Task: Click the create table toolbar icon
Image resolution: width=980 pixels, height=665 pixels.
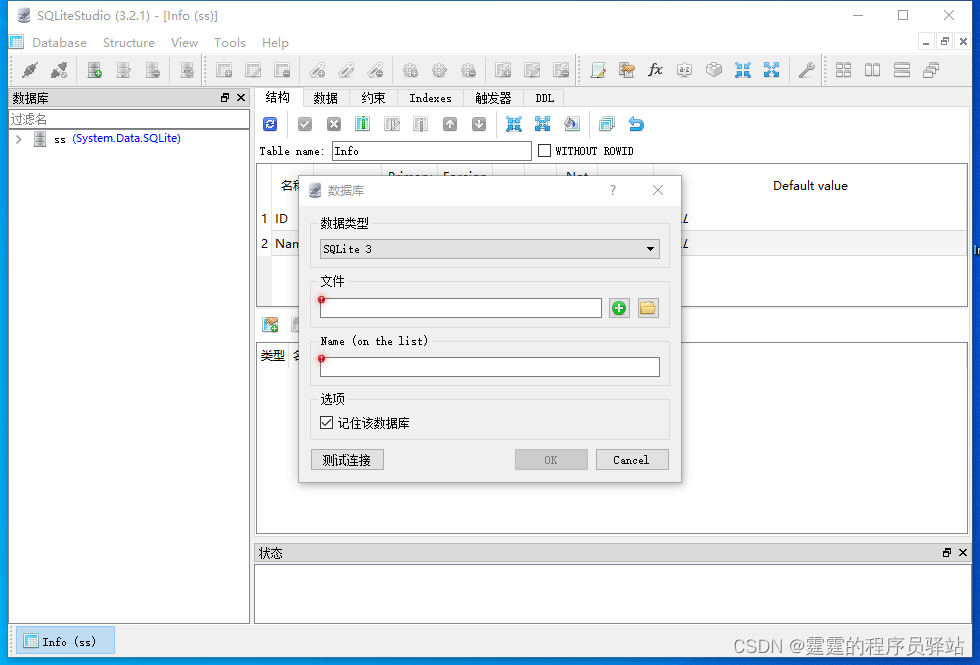Action: (x=224, y=70)
